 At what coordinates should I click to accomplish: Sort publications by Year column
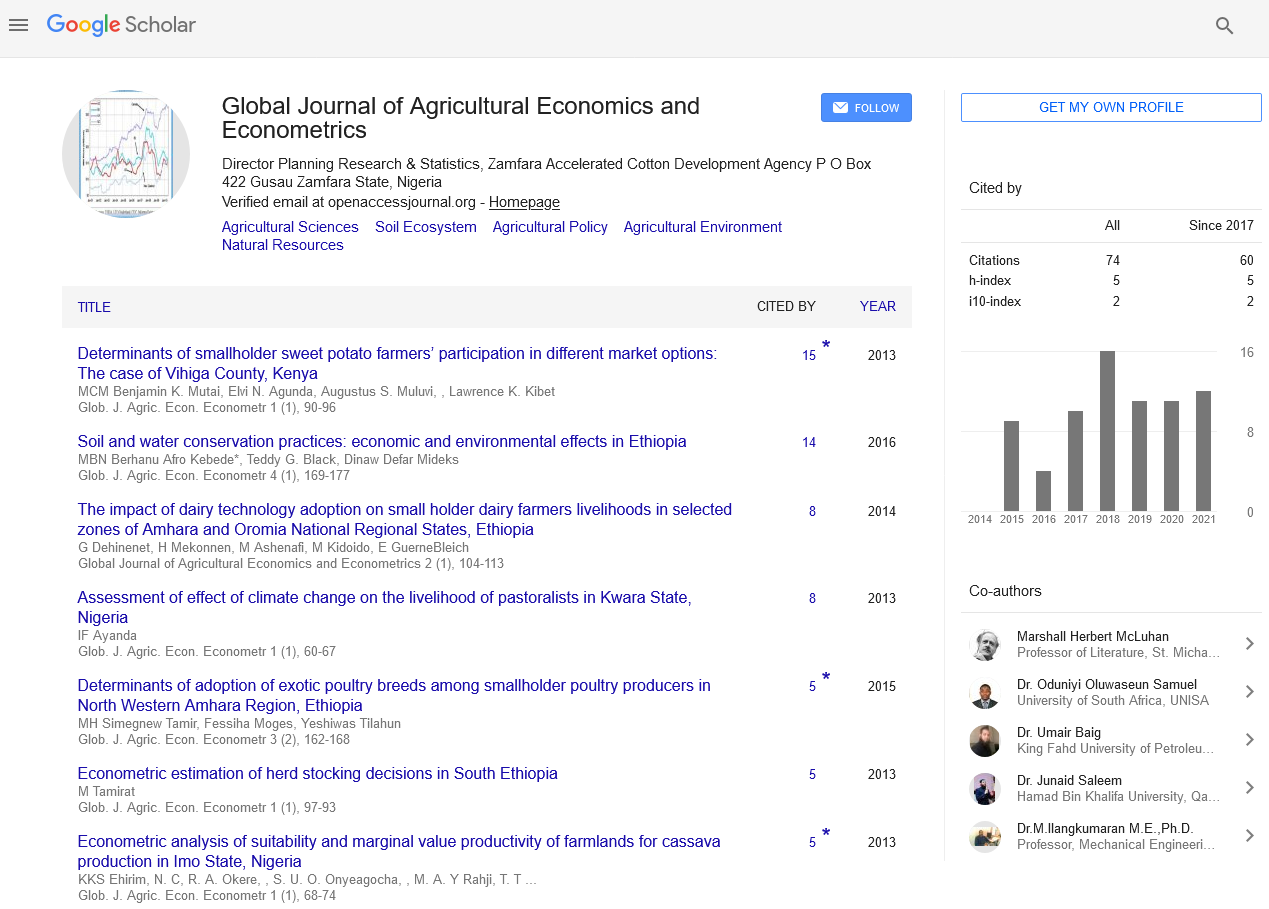tap(877, 307)
